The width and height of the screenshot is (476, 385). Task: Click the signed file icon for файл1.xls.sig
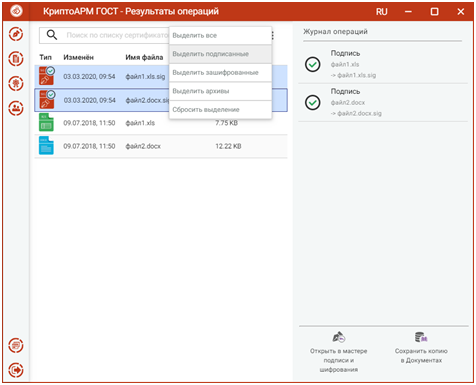tap(46, 76)
